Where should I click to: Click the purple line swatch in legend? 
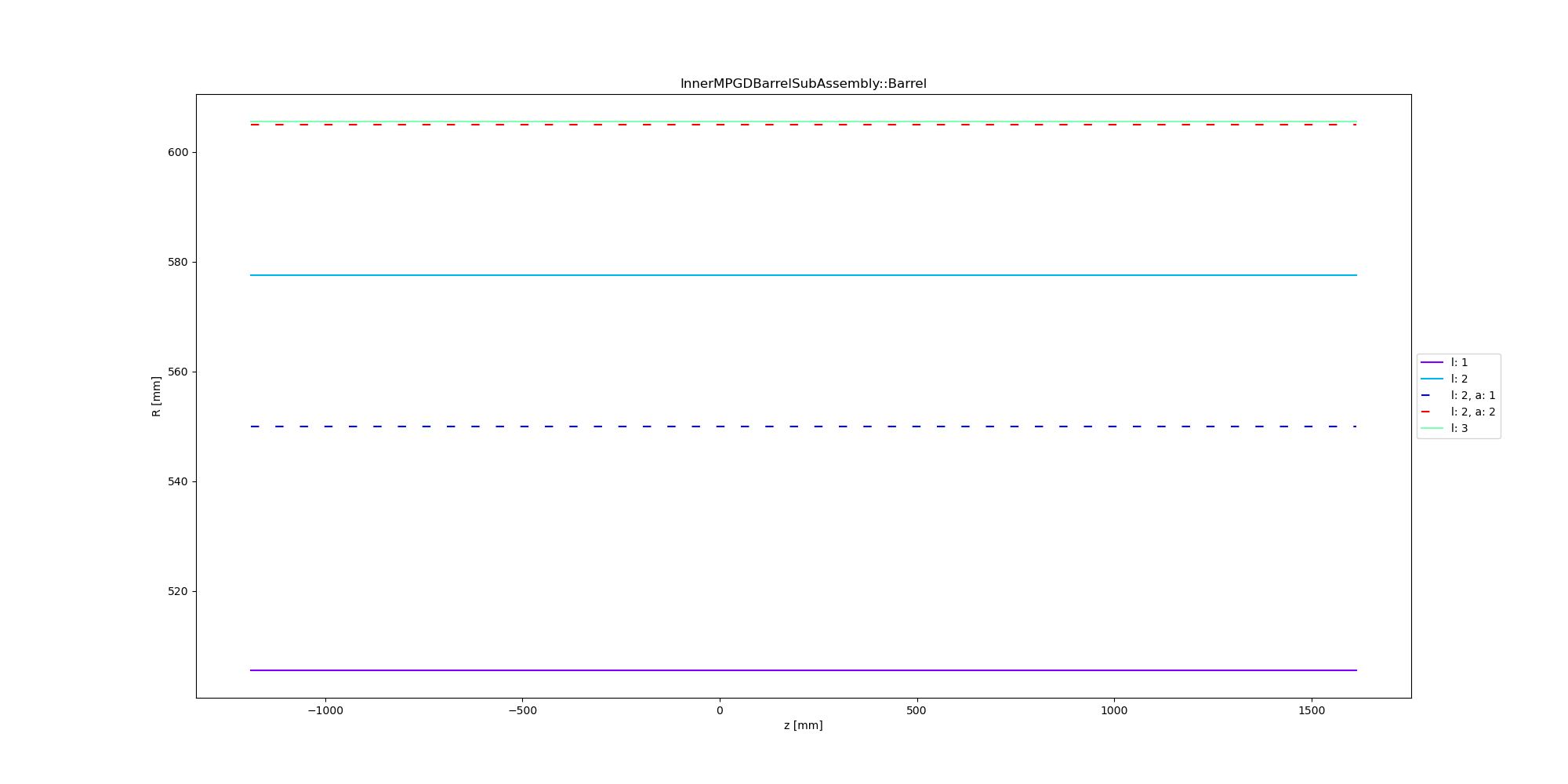click(1432, 362)
